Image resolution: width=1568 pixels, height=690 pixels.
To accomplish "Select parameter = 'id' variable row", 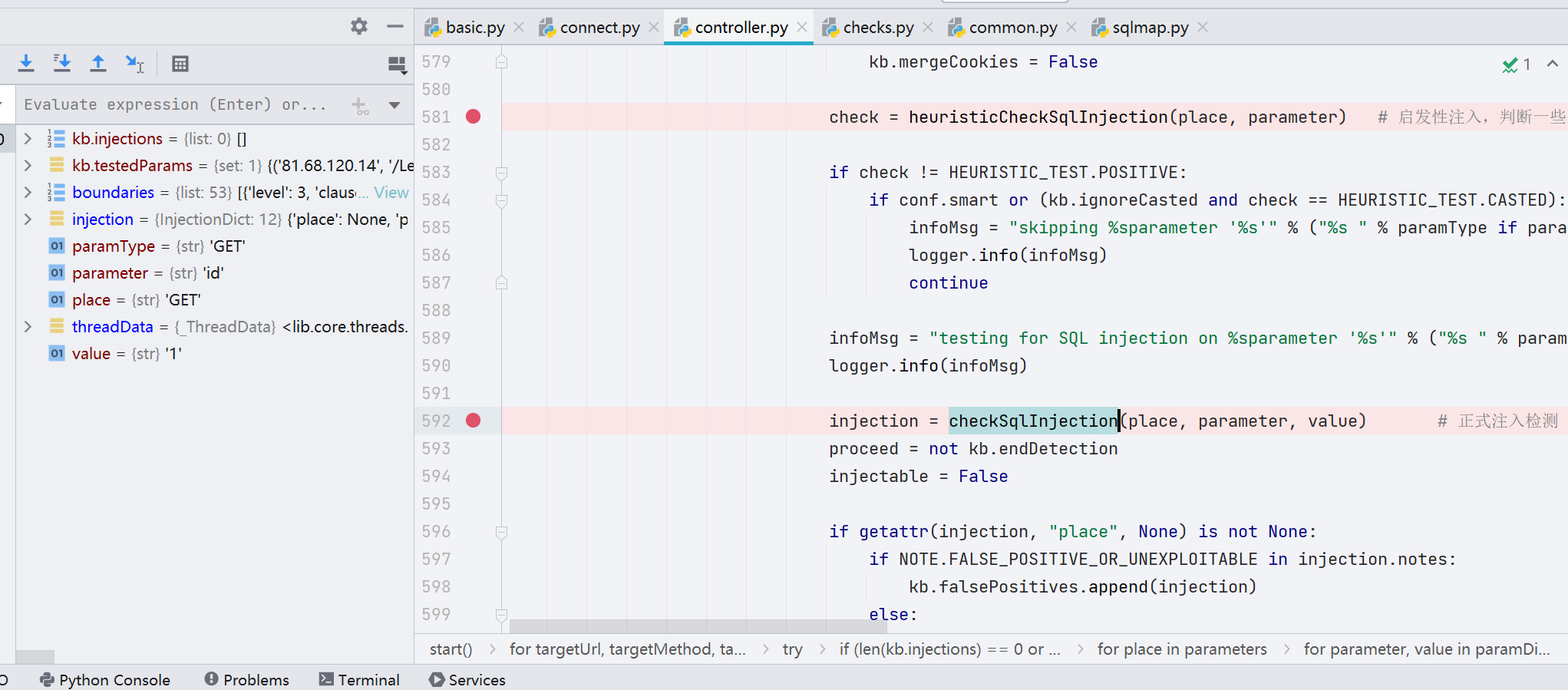I will pos(215,273).
